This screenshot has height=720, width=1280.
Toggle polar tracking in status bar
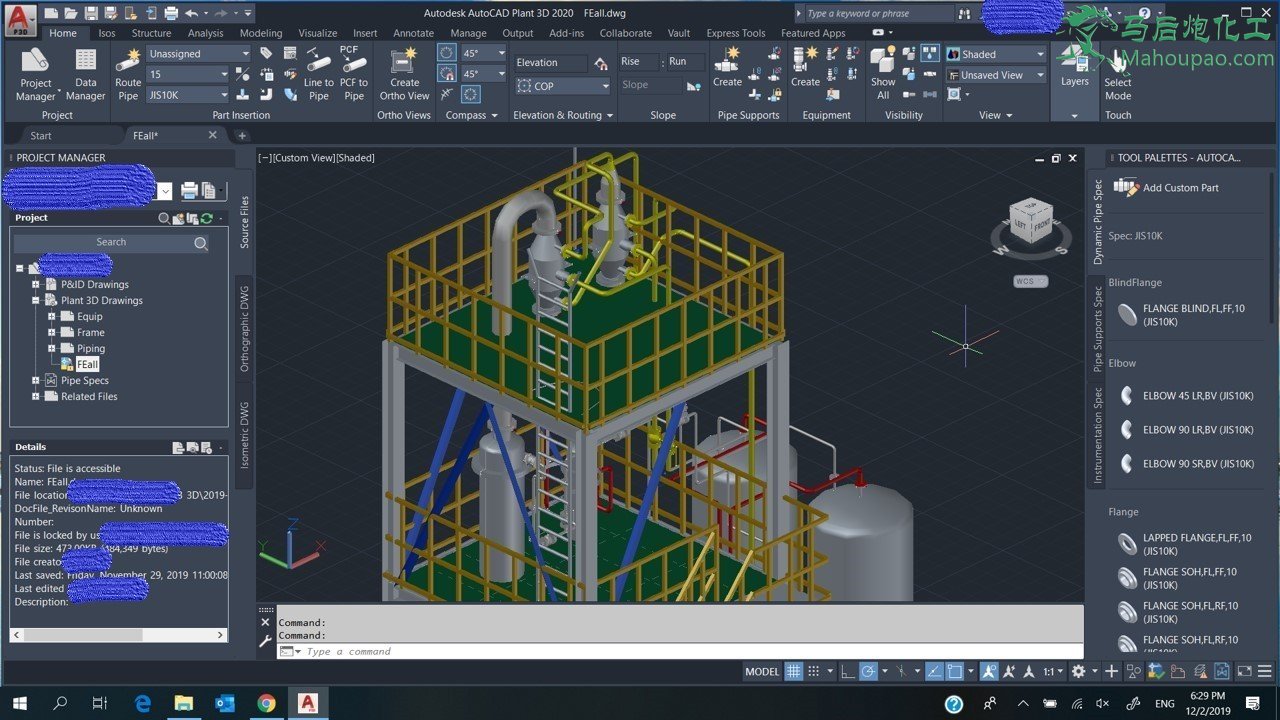[x=869, y=672]
